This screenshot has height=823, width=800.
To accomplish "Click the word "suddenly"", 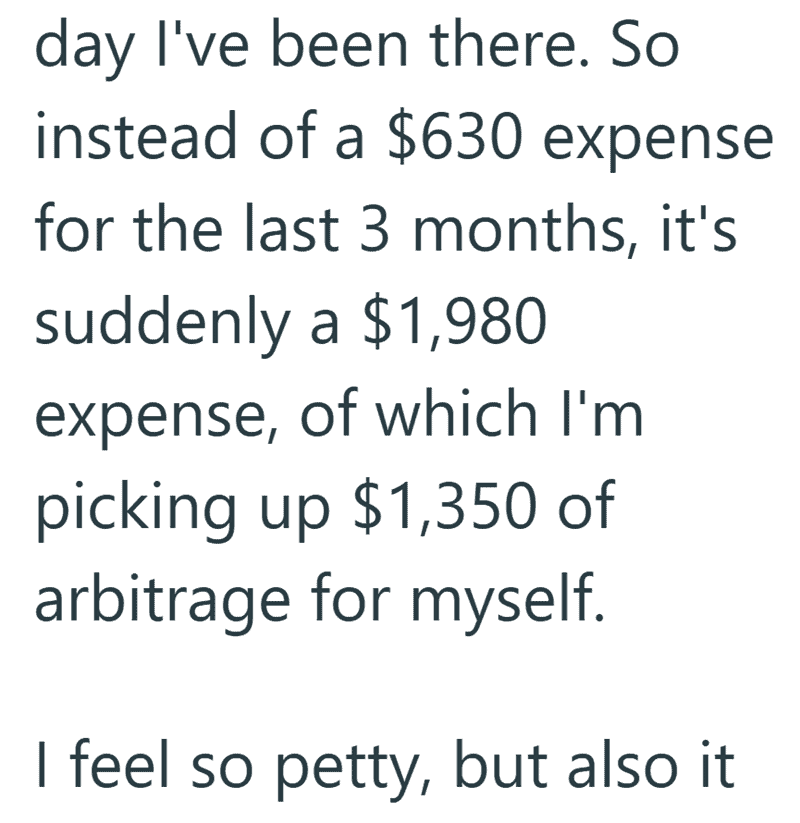I will click(162, 323).
